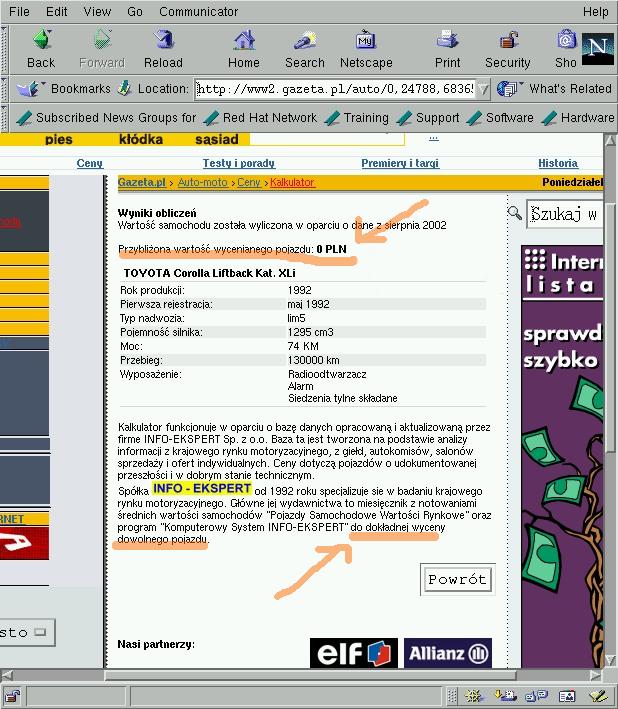Click the 'TOYOTA Corolla Liftback Kat. XLi' heading
The height and width of the screenshot is (709, 618).
[209, 273]
